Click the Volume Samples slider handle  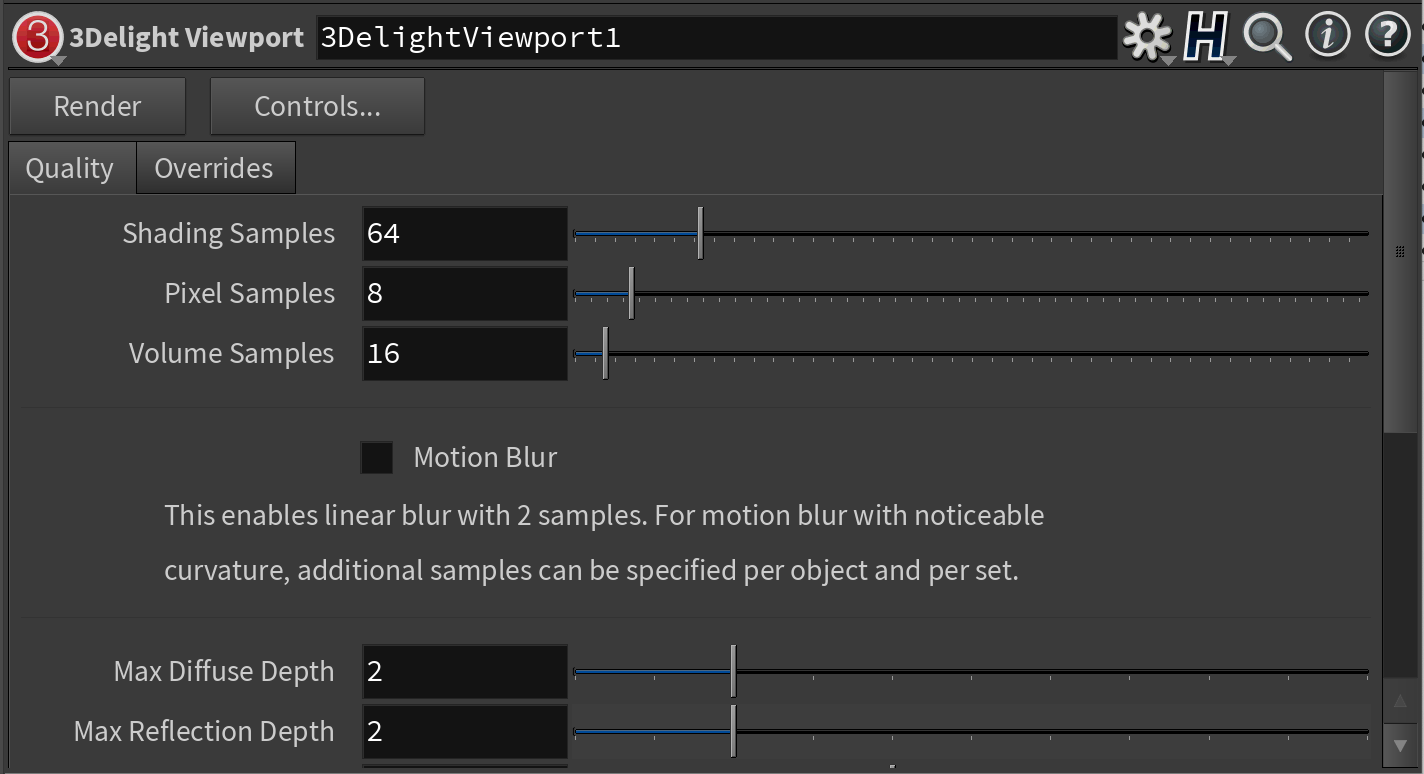(605, 353)
